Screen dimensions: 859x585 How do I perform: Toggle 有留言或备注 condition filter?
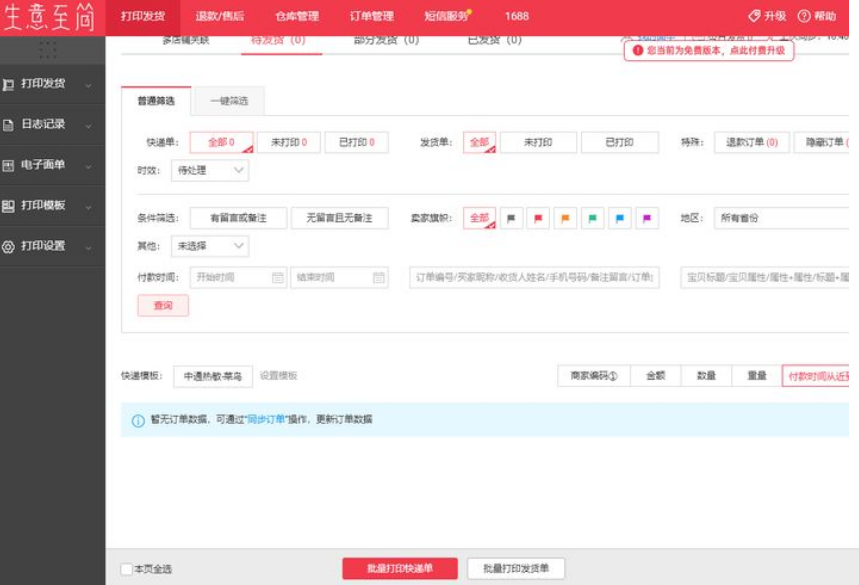(x=238, y=218)
